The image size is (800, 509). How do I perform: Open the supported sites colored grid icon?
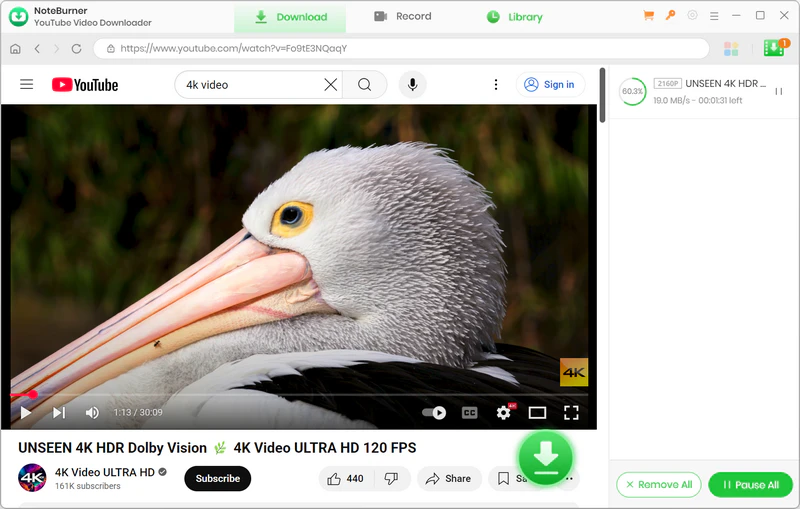(x=731, y=49)
